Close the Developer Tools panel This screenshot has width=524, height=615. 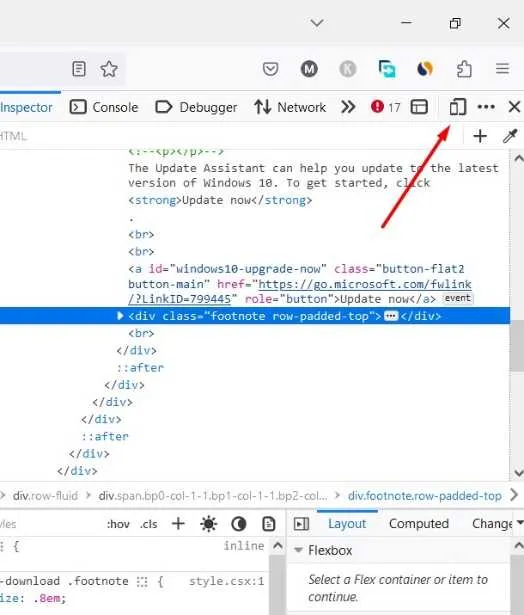click(x=514, y=107)
